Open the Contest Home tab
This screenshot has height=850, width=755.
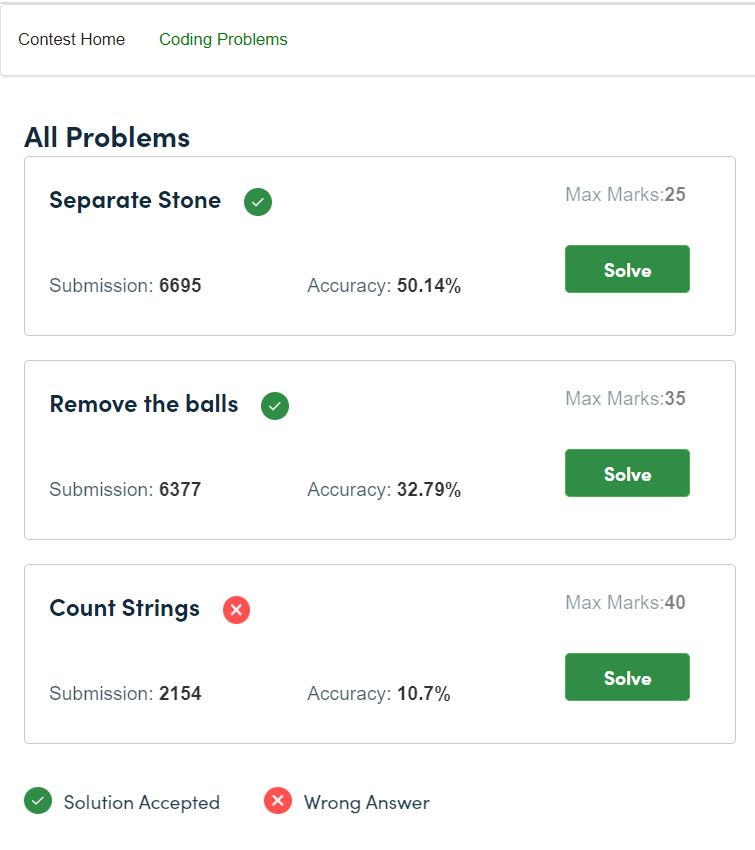pyautogui.click(x=72, y=40)
